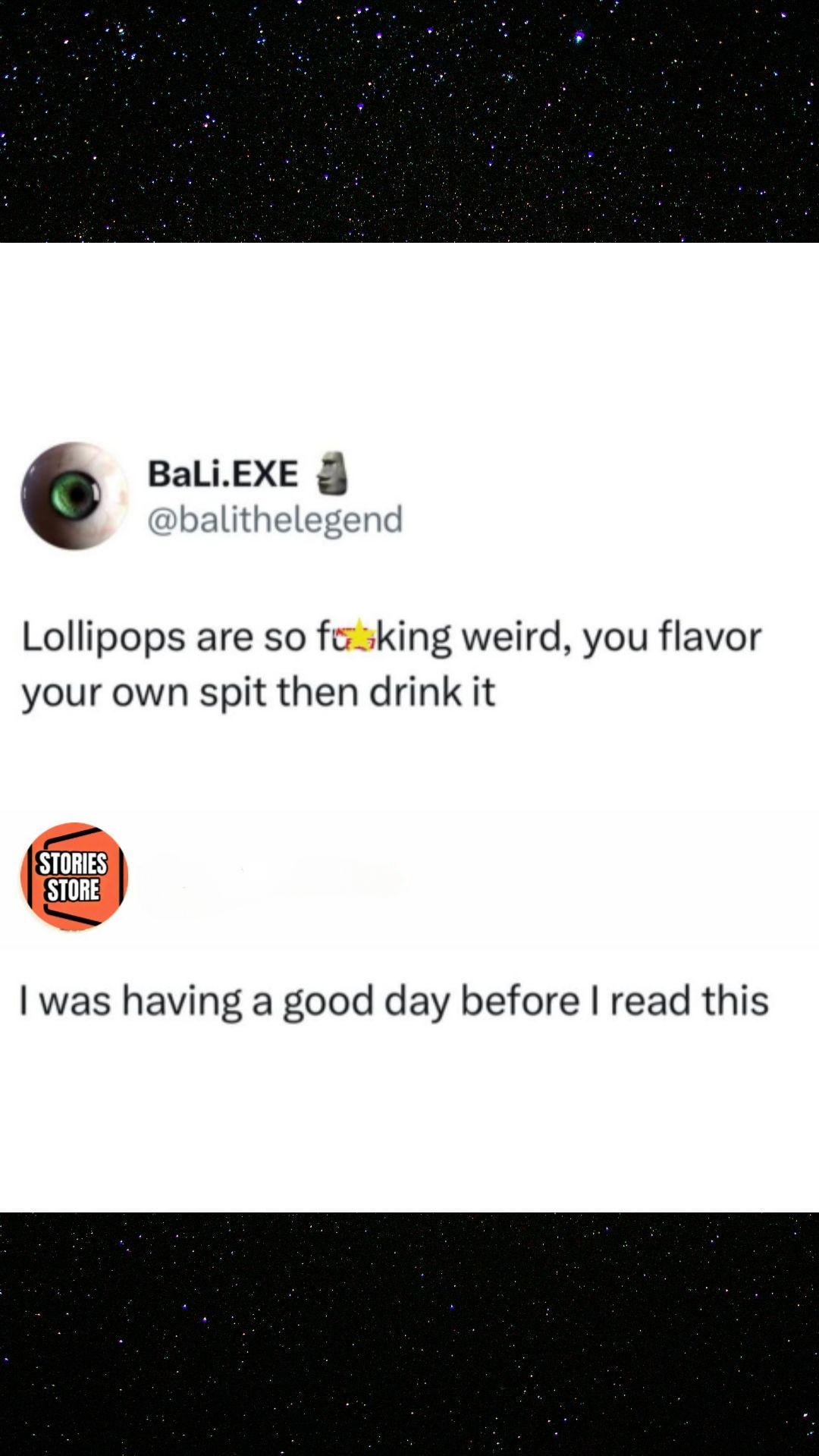The image size is (819, 1456).
Task: Tap the bottom starry night background
Action: coord(409,1334)
